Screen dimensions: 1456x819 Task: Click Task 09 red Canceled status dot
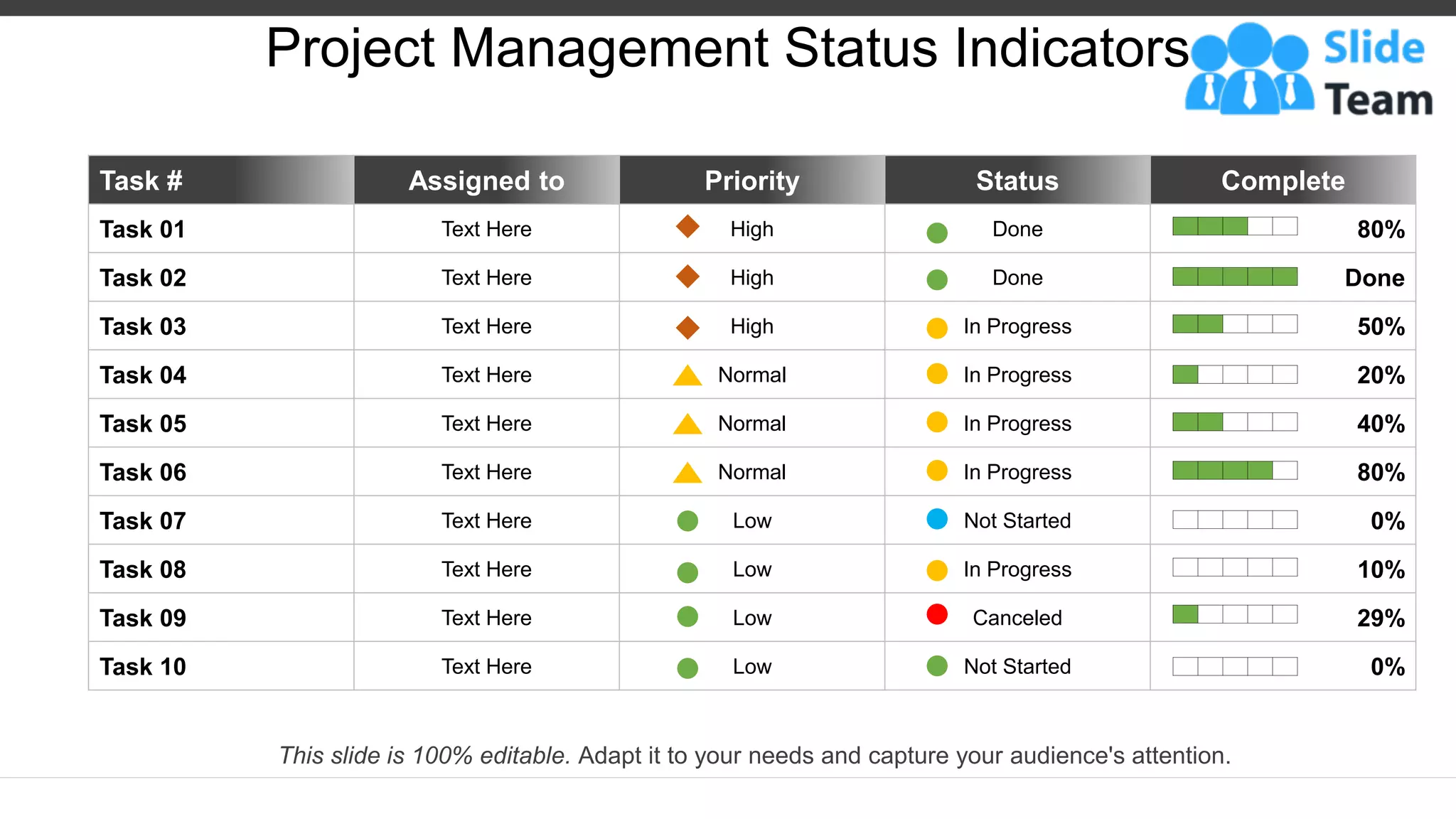pyautogui.click(x=937, y=614)
